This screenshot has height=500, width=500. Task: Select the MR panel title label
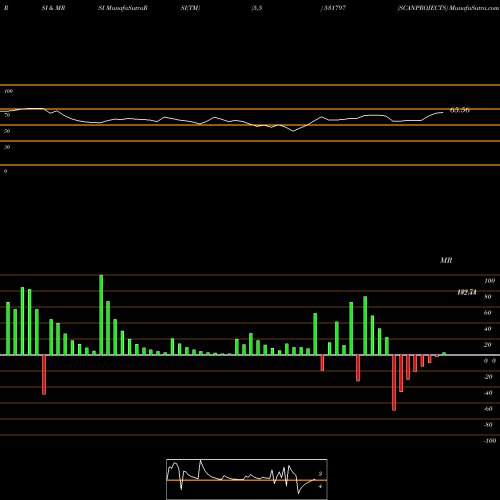click(x=446, y=260)
